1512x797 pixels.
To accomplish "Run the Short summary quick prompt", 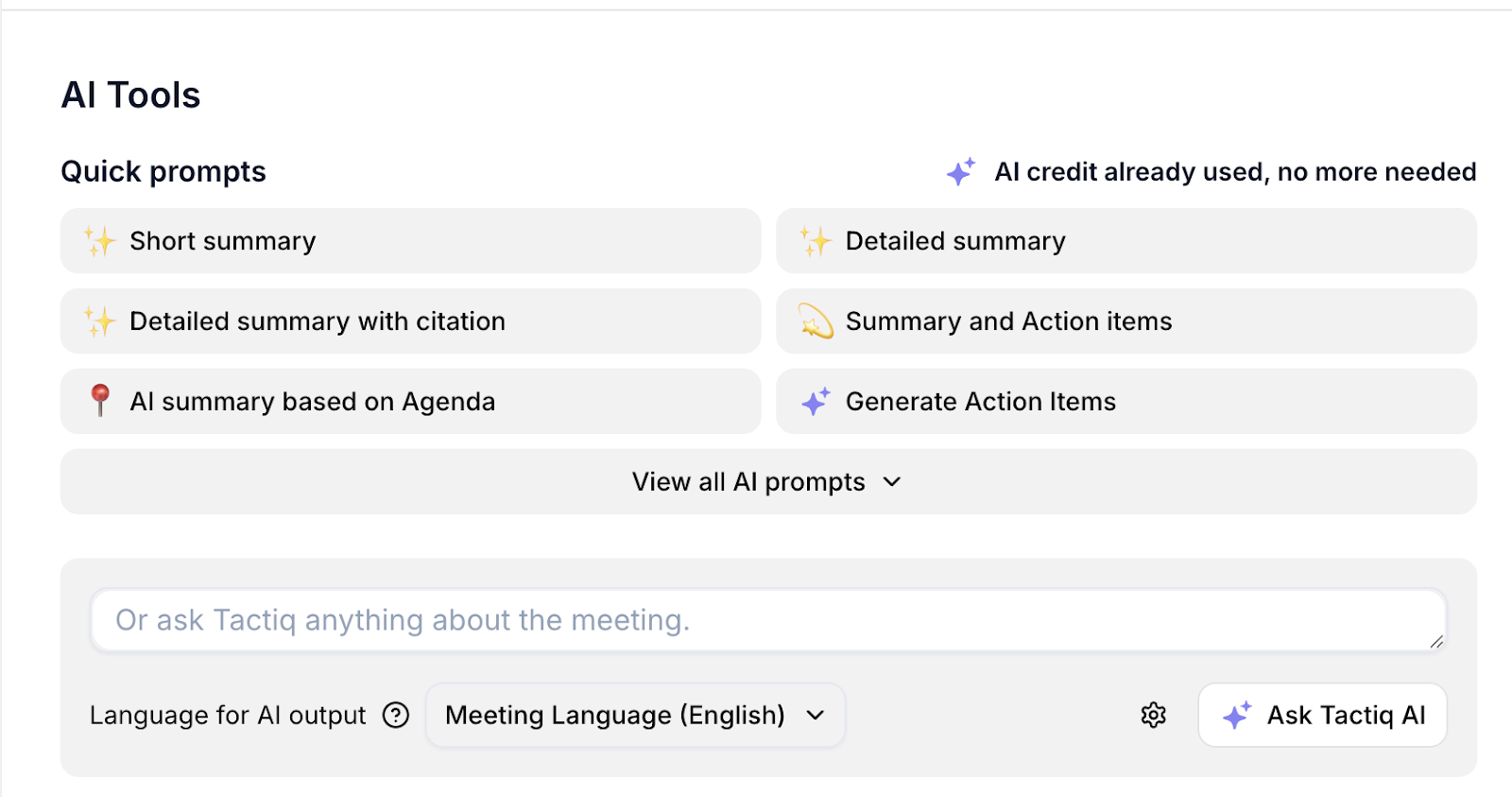I will click(411, 241).
